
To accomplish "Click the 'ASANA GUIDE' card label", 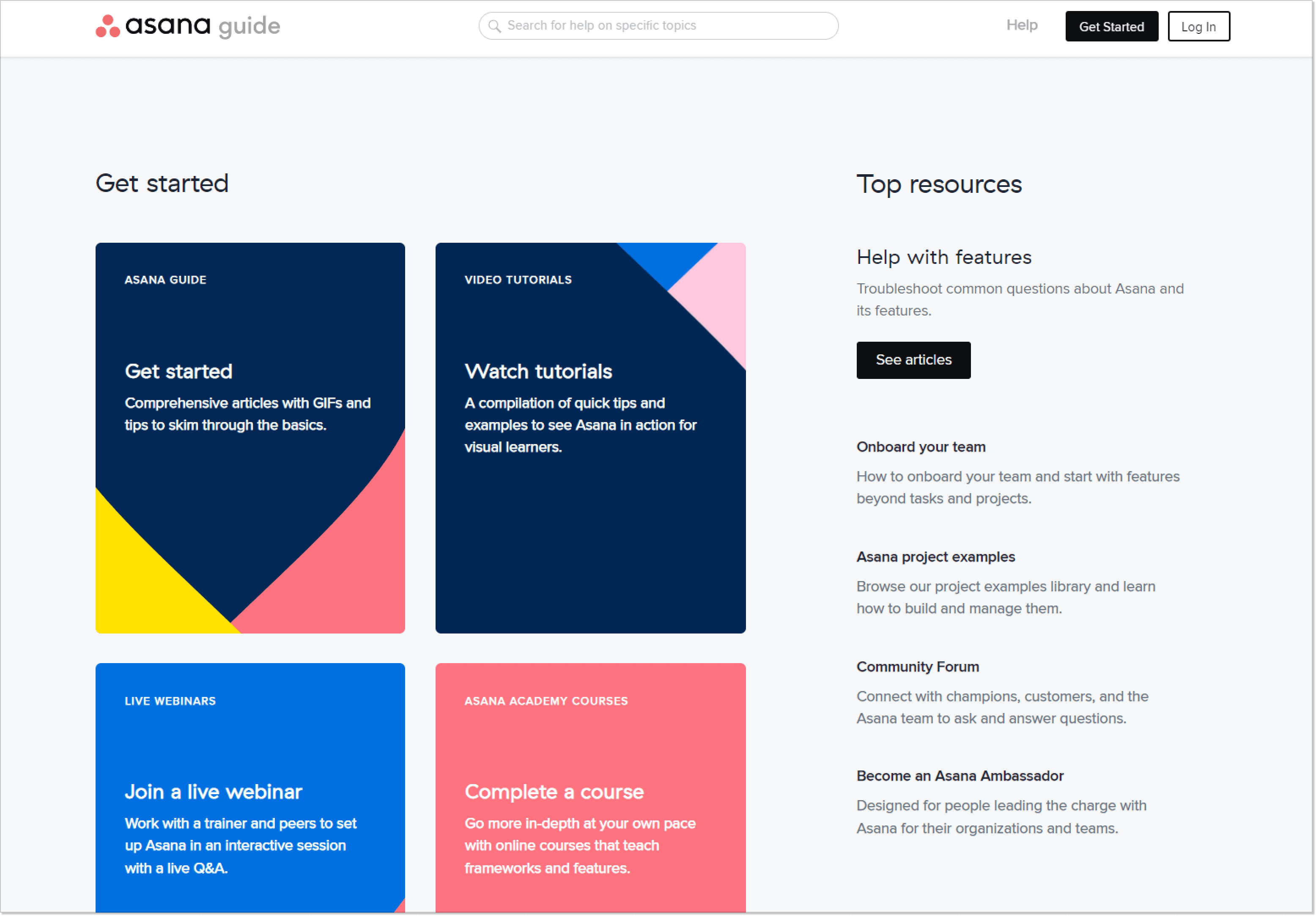I will [166, 280].
